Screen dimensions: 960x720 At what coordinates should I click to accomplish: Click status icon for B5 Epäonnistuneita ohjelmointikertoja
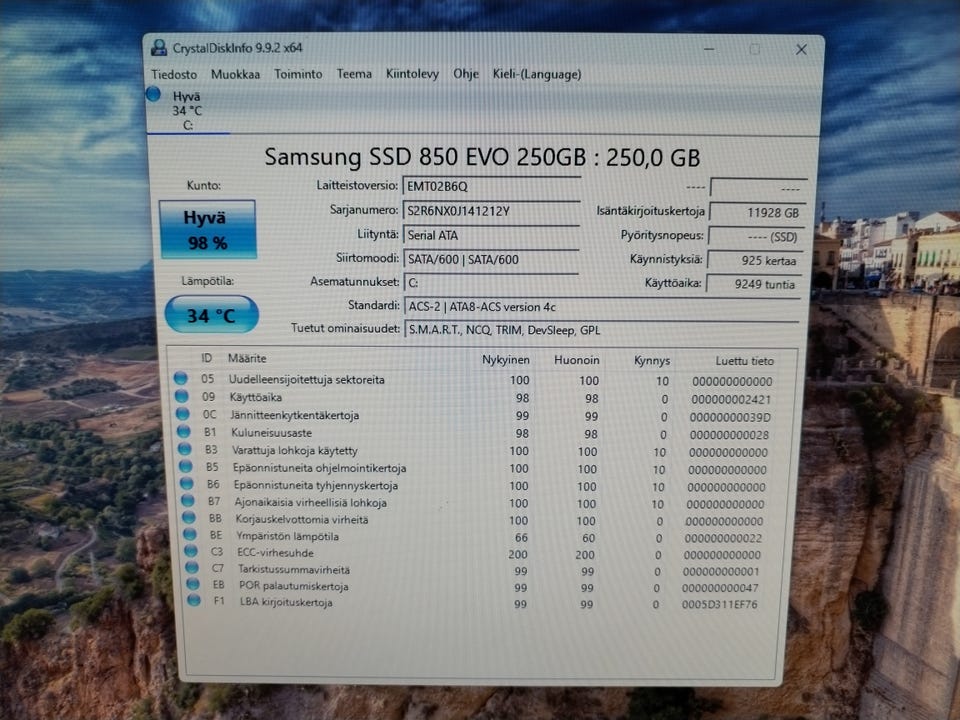tap(186, 467)
